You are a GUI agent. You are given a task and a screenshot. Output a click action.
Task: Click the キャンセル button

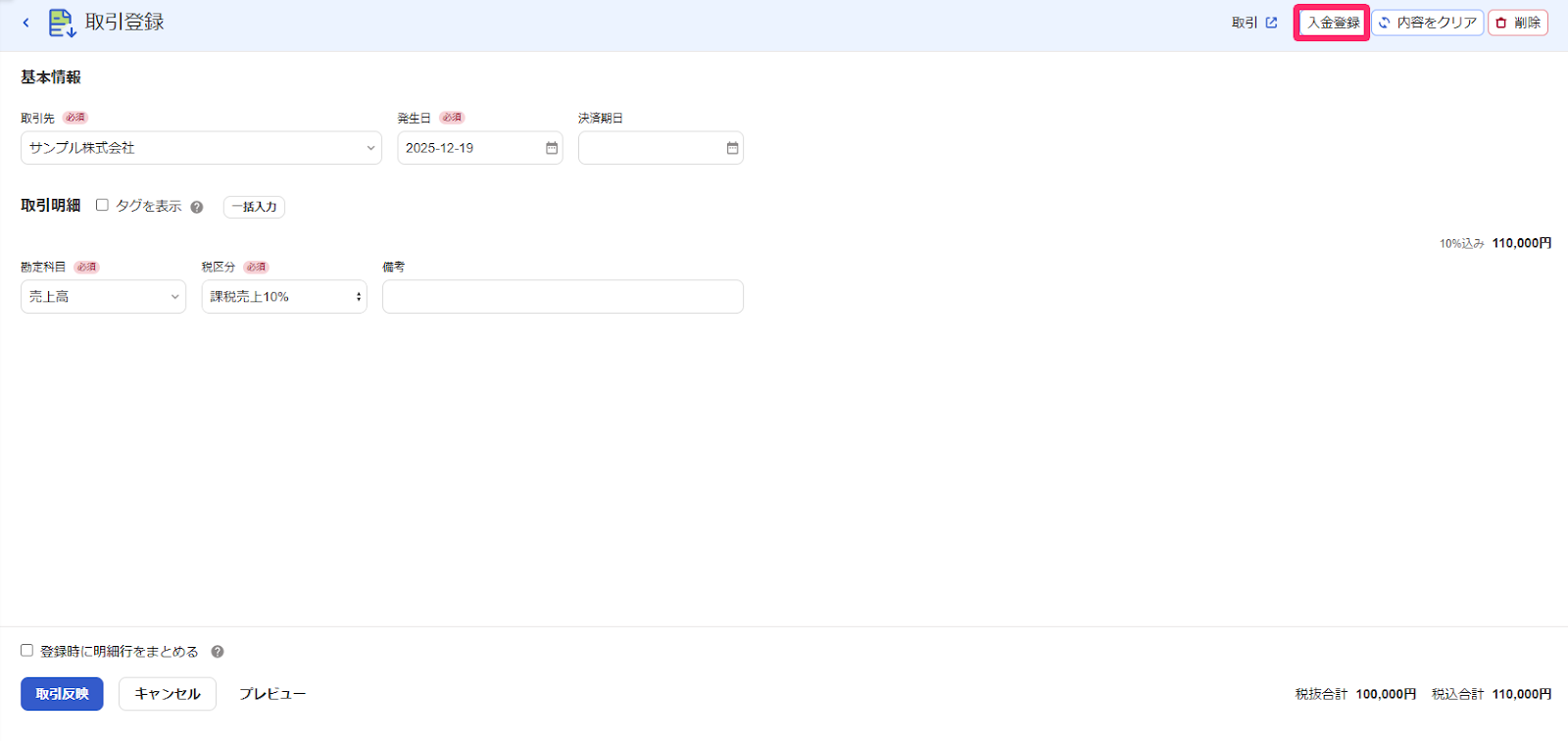click(x=168, y=694)
